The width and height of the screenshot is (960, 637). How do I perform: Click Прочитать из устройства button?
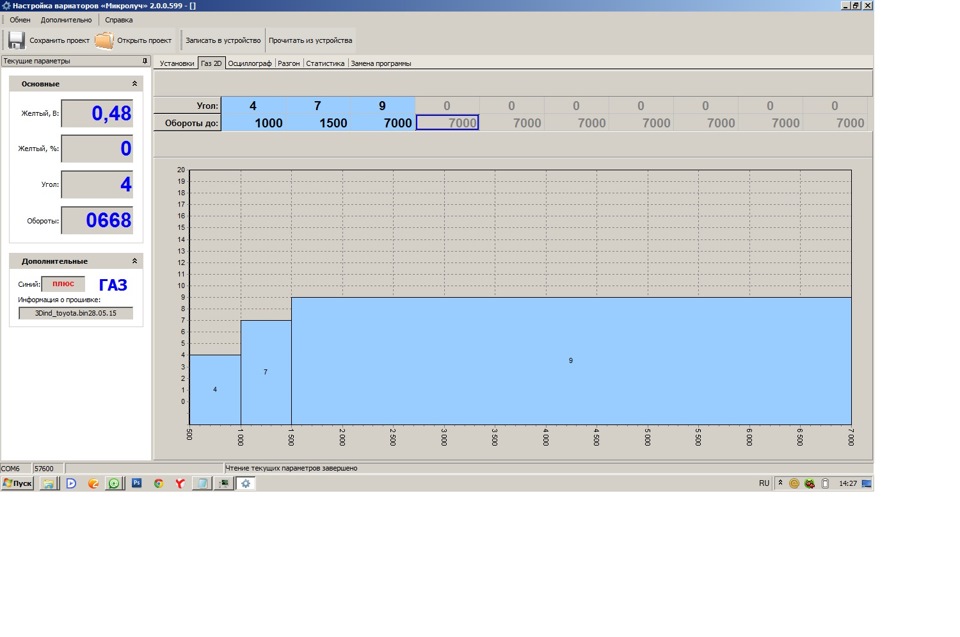click(x=310, y=40)
